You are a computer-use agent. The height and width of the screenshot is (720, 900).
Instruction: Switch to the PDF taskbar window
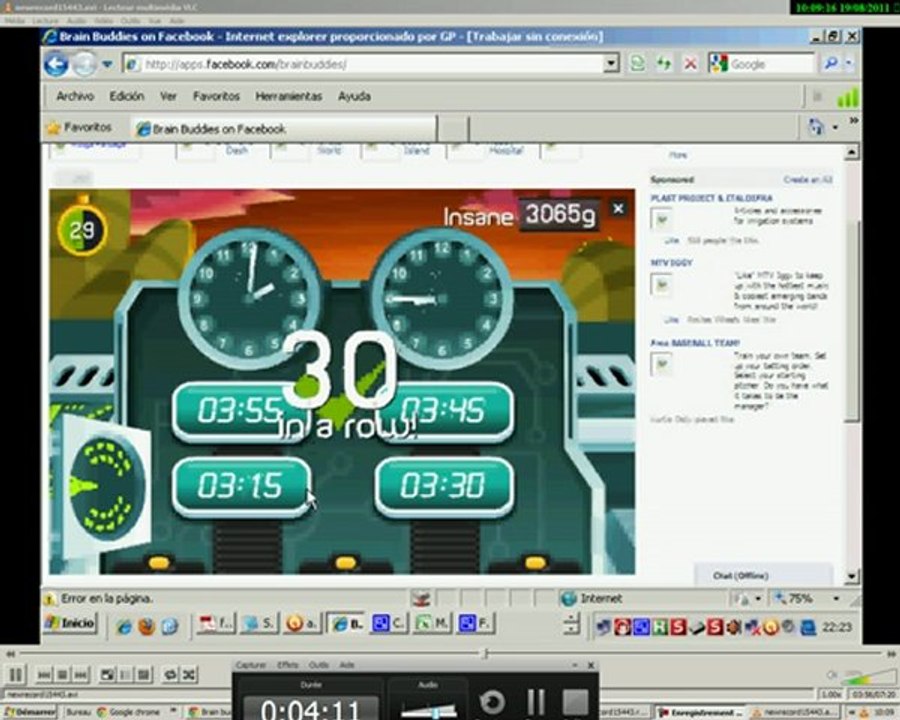[x=215, y=624]
